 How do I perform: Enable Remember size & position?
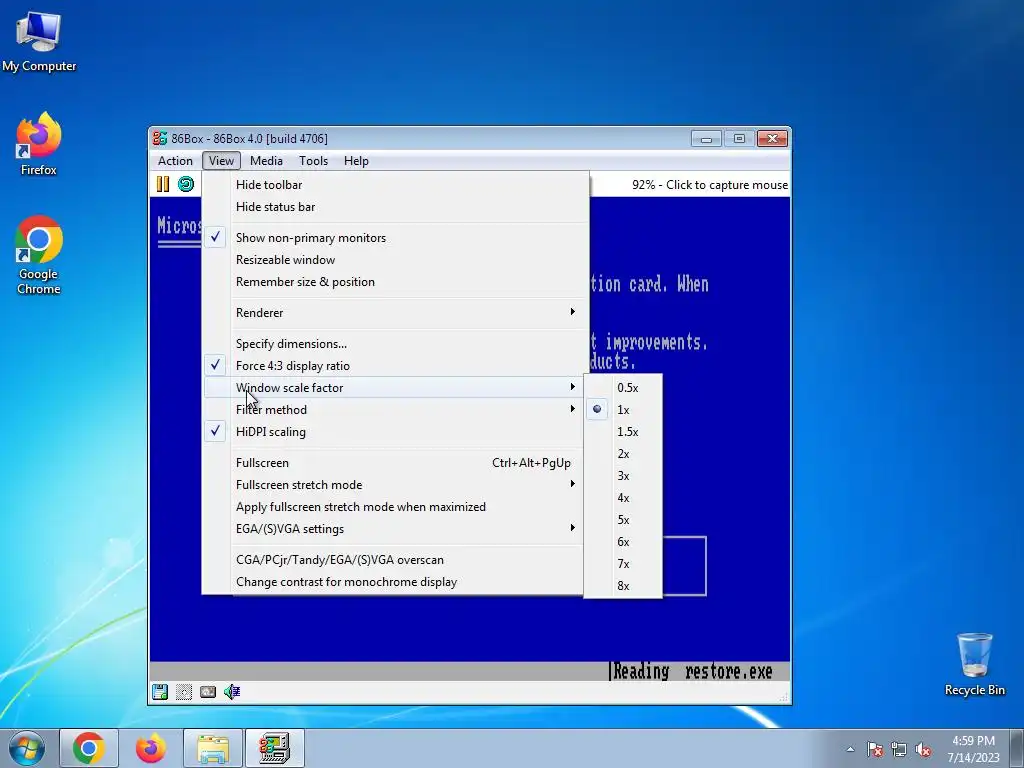[396, 282]
